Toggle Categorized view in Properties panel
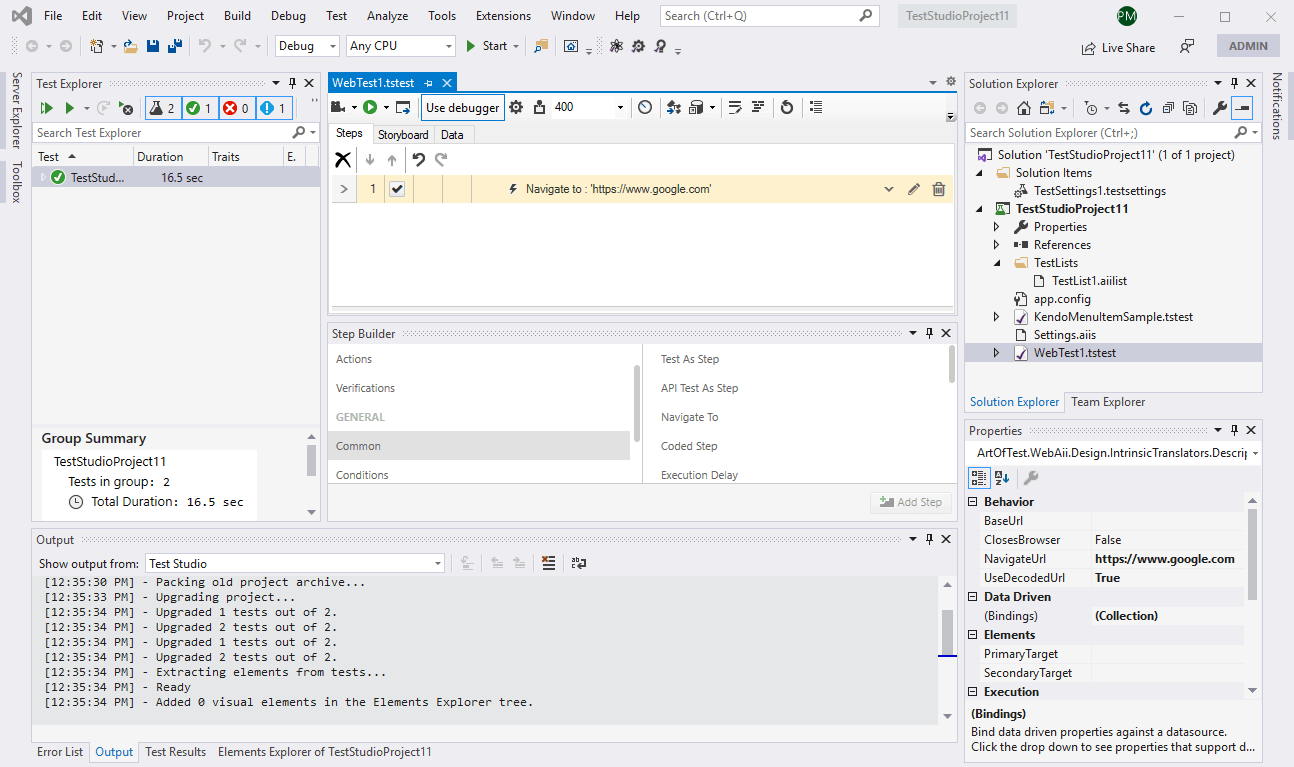1294x767 pixels. click(x=980, y=478)
